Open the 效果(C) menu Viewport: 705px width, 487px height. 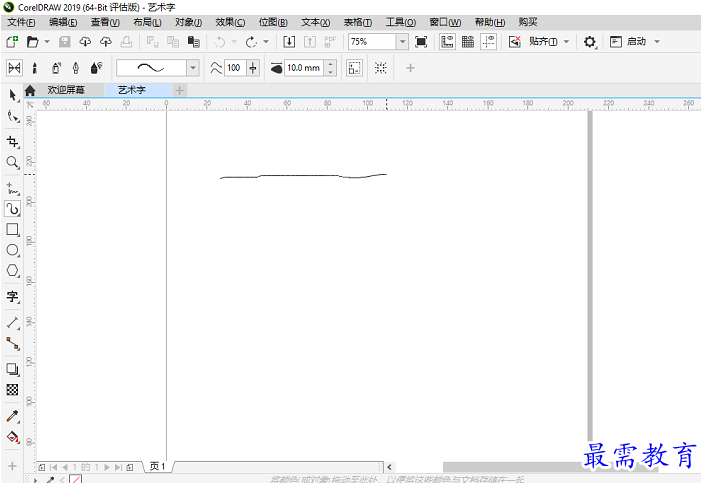pos(230,22)
